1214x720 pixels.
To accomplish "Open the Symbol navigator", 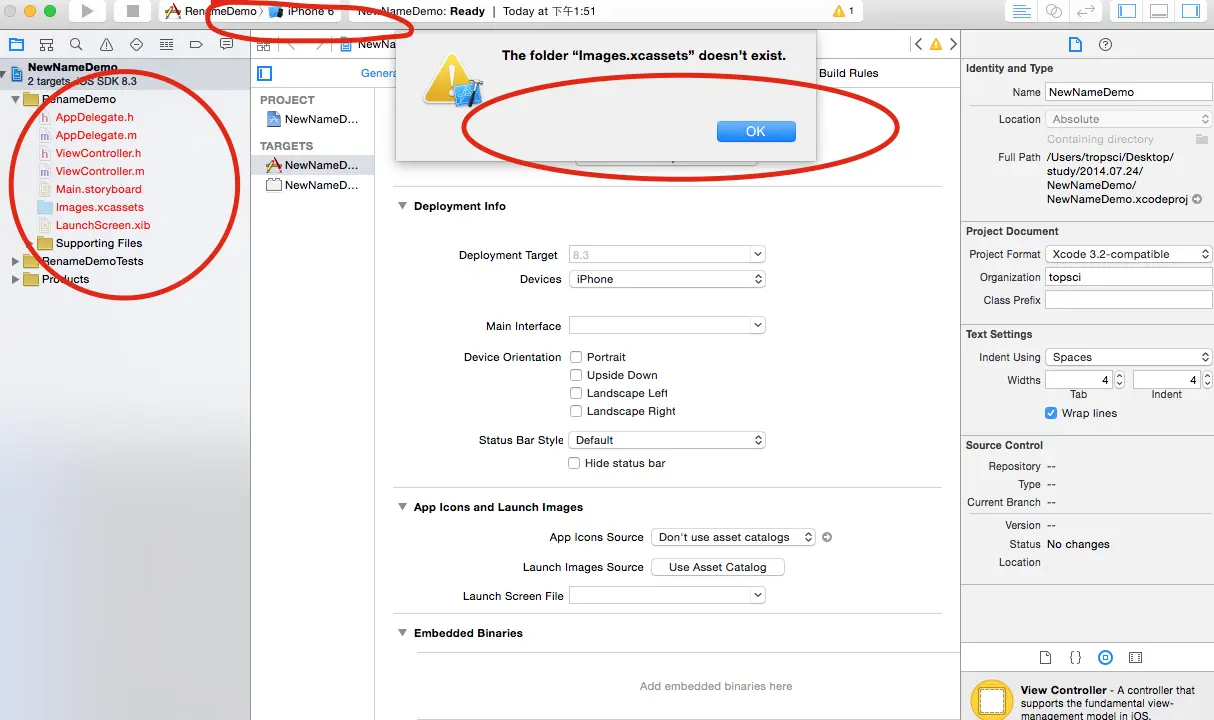I will (46, 45).
